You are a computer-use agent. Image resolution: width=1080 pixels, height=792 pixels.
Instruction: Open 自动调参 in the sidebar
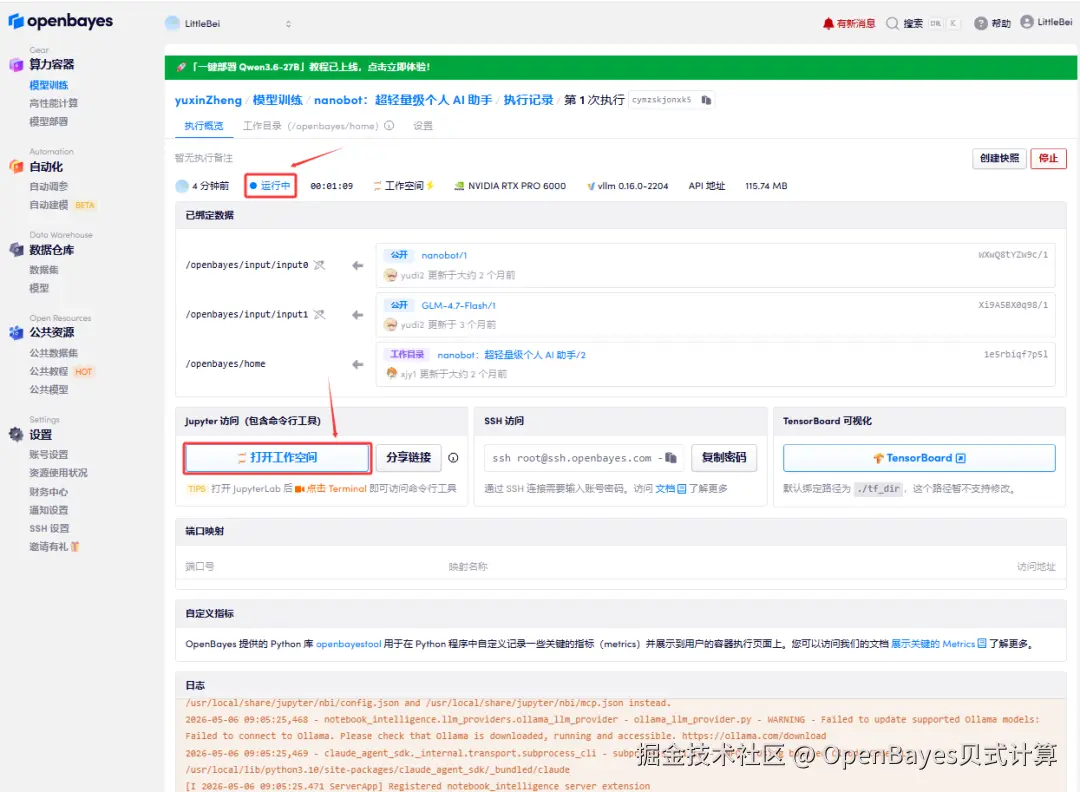coord(49,187)
